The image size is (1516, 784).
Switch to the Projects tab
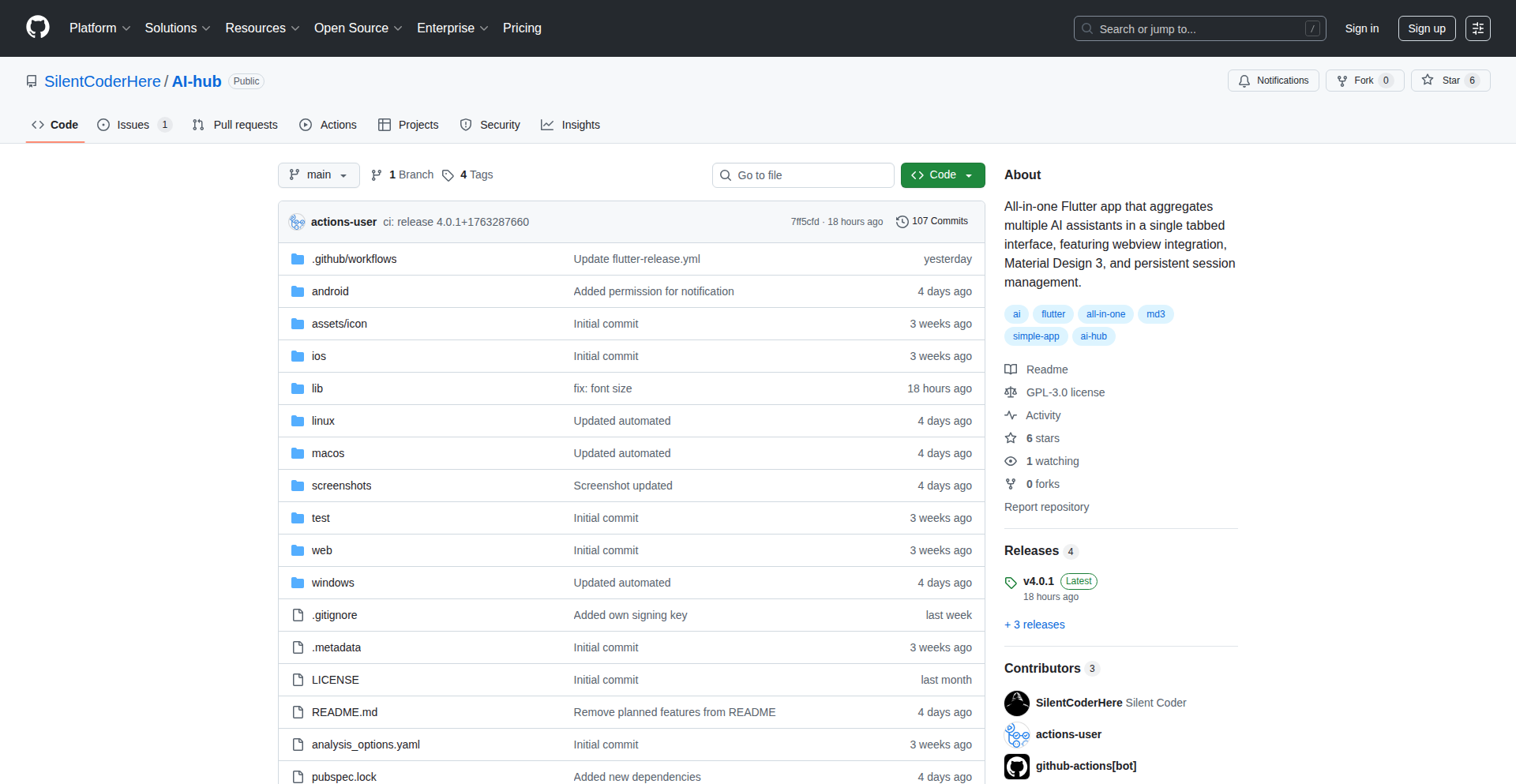pos(408,125)
